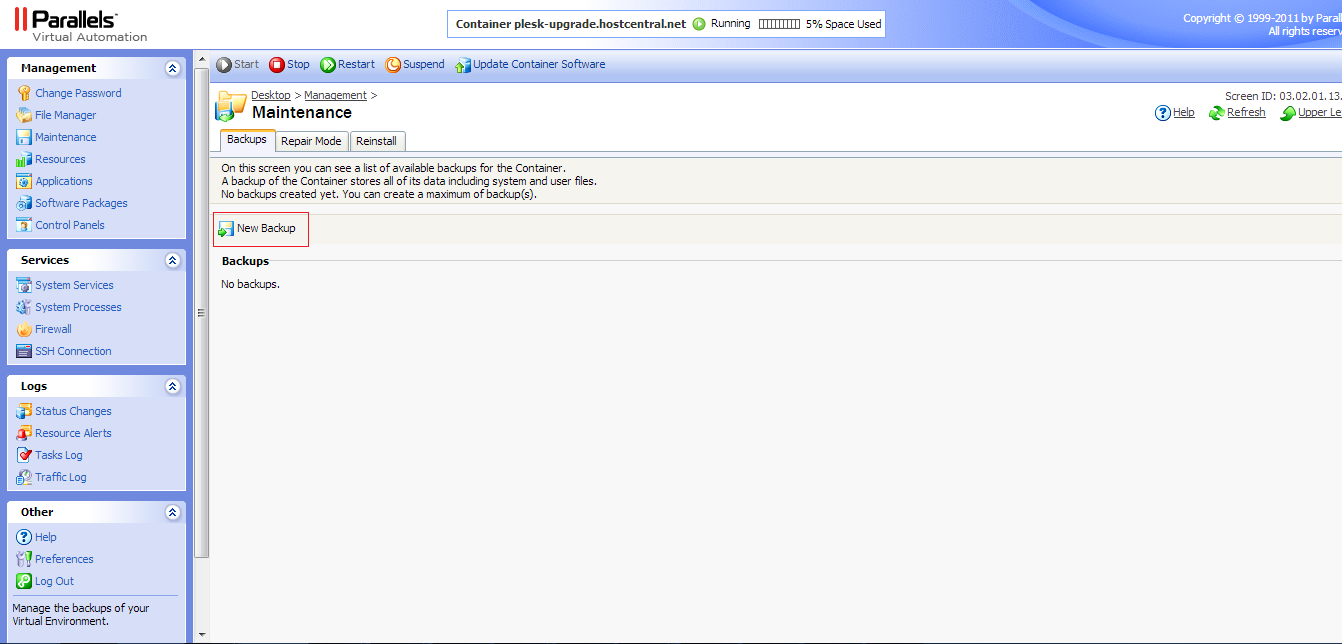The height and width of the screenshot is (644, 1342).
Task: Click the New Backup icon
Action: 226,229
